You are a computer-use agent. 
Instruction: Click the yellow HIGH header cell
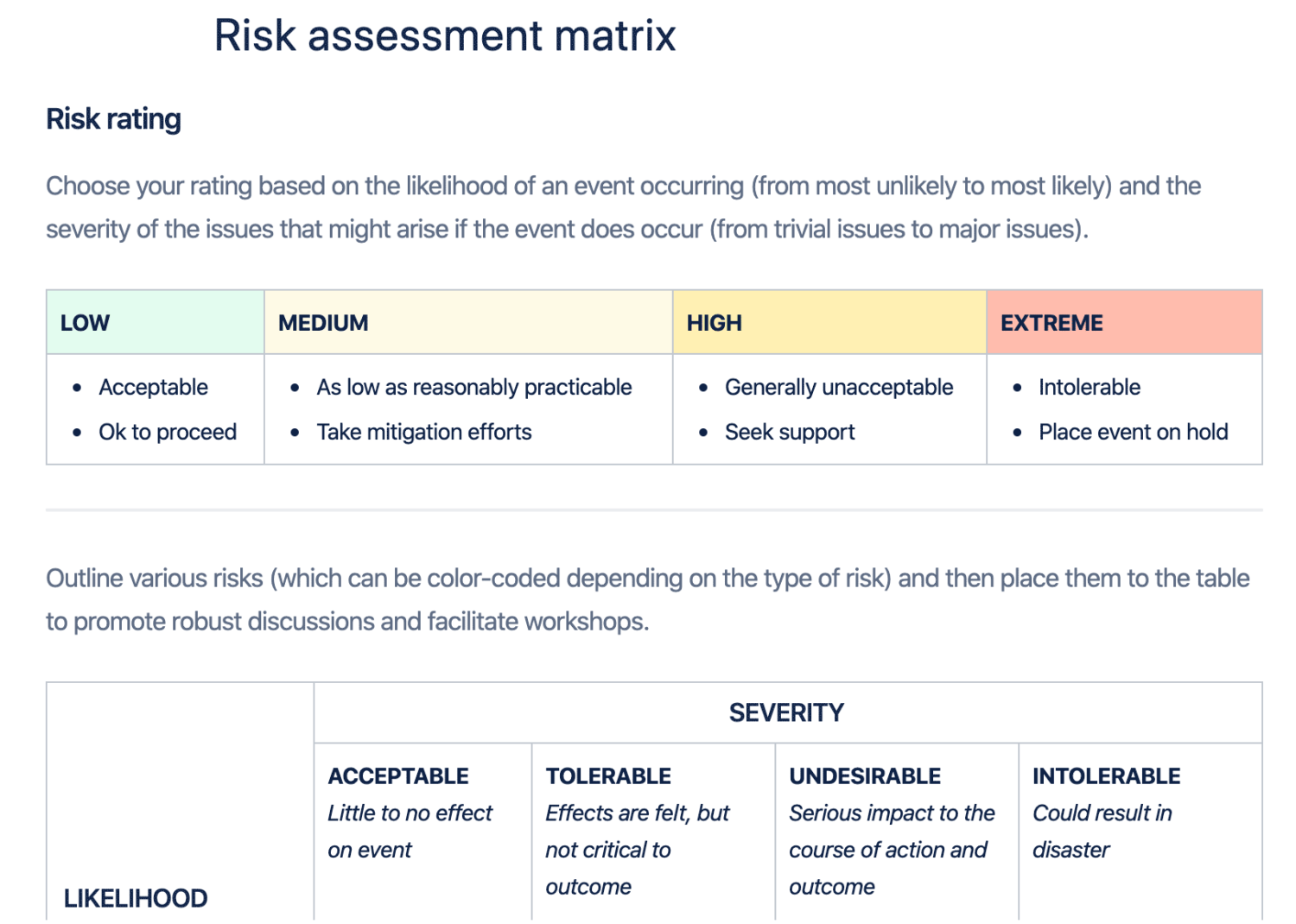click(x=829, y=323)
